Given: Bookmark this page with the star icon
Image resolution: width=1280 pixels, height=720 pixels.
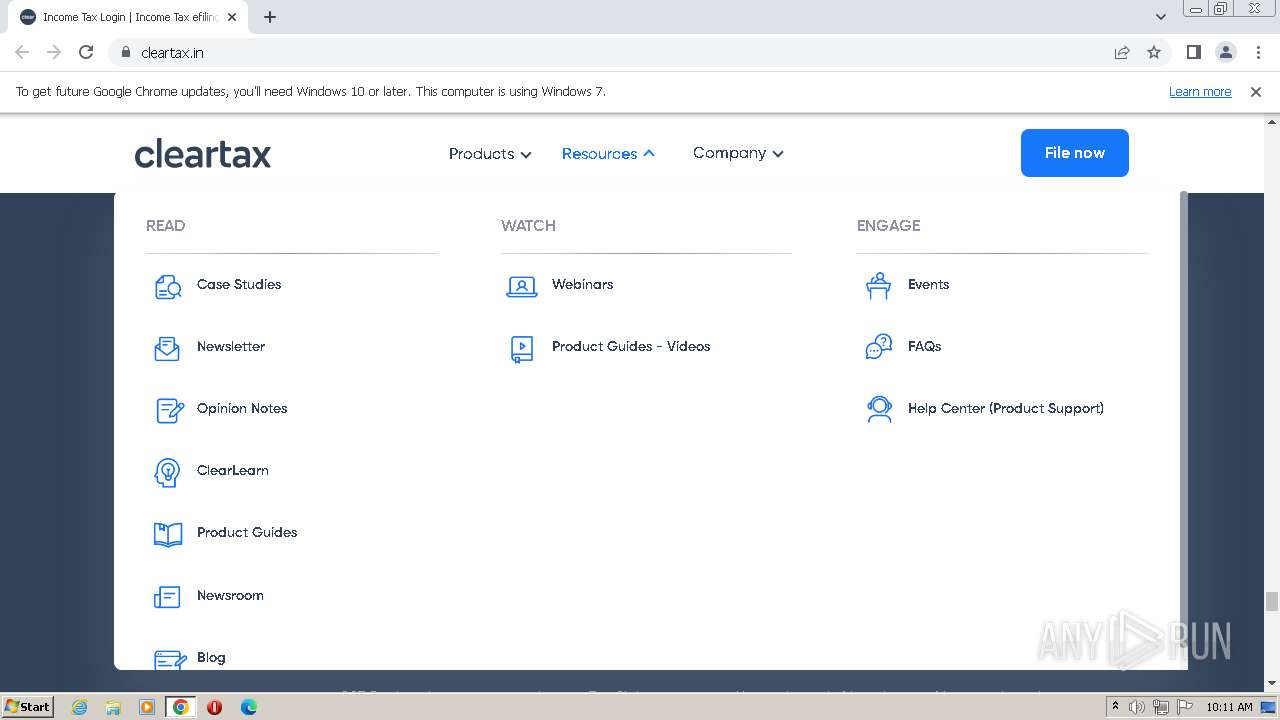Looking at the screenshot, I should (x=1154, y=52).
